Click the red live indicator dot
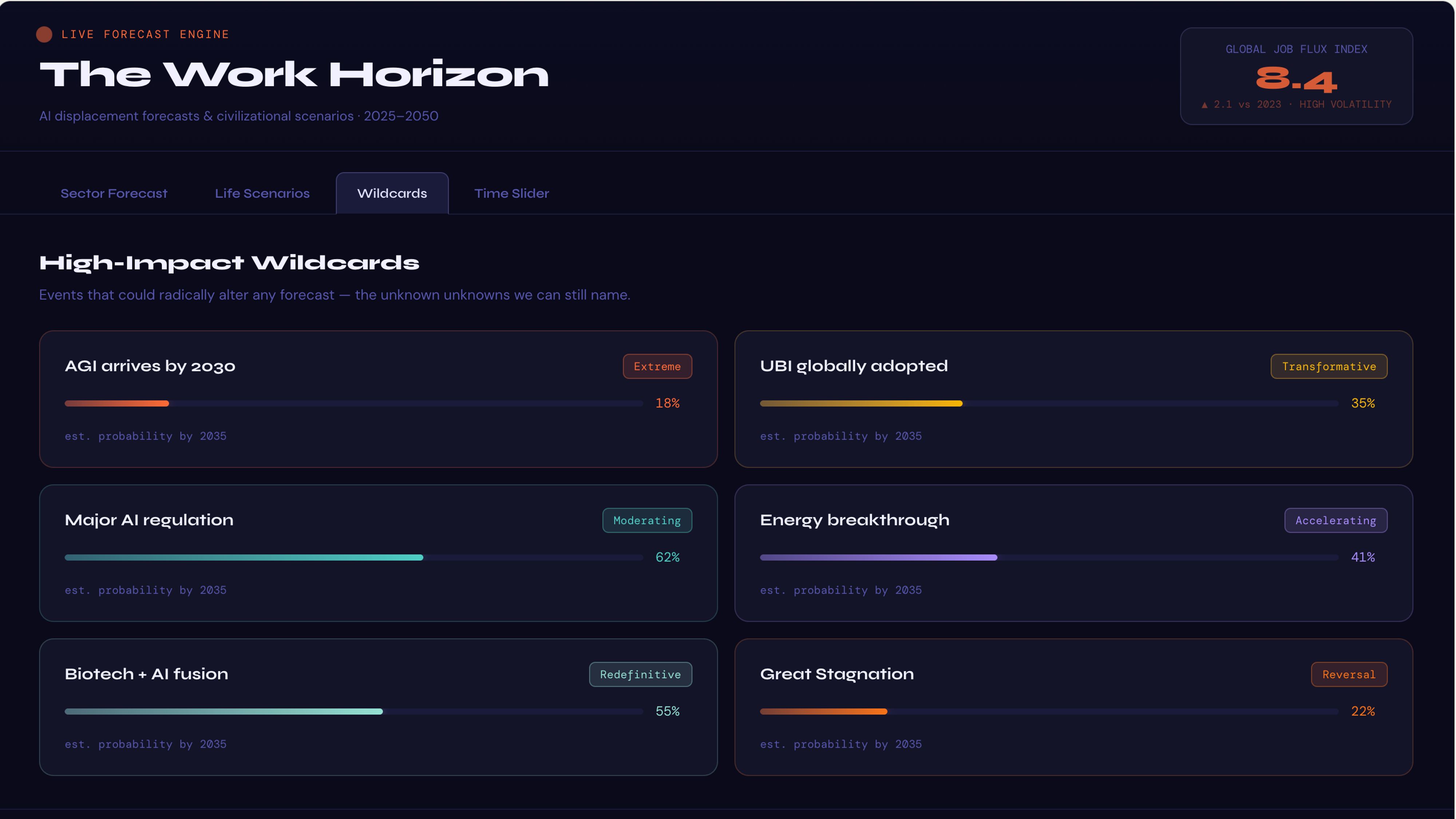This screenshot has height=819, width=1456. [44, 35]
